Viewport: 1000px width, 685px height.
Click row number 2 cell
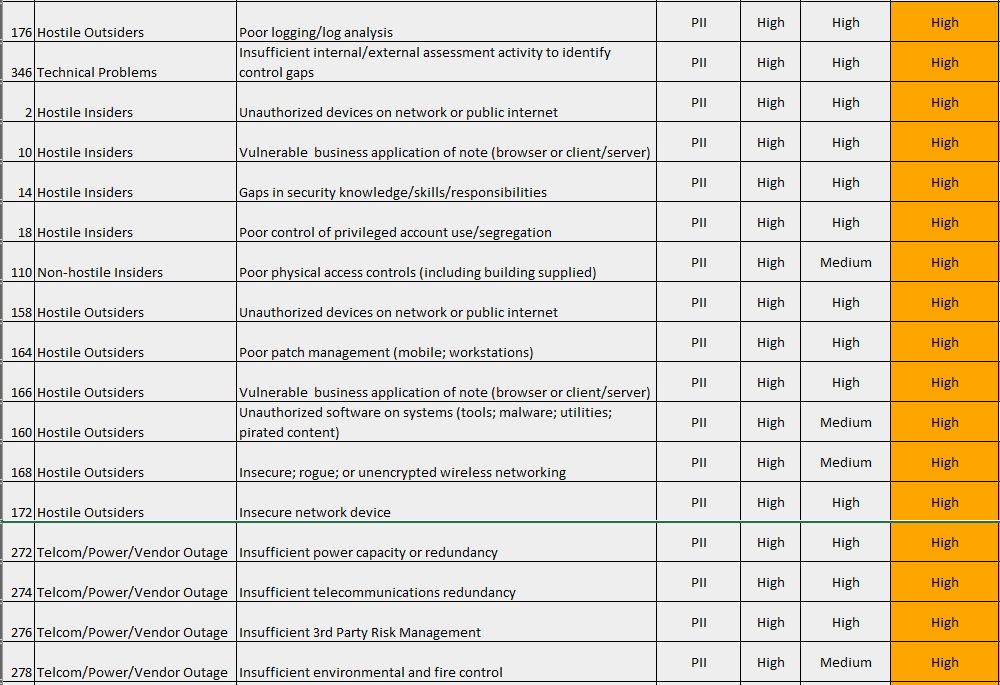coord(18,102)
